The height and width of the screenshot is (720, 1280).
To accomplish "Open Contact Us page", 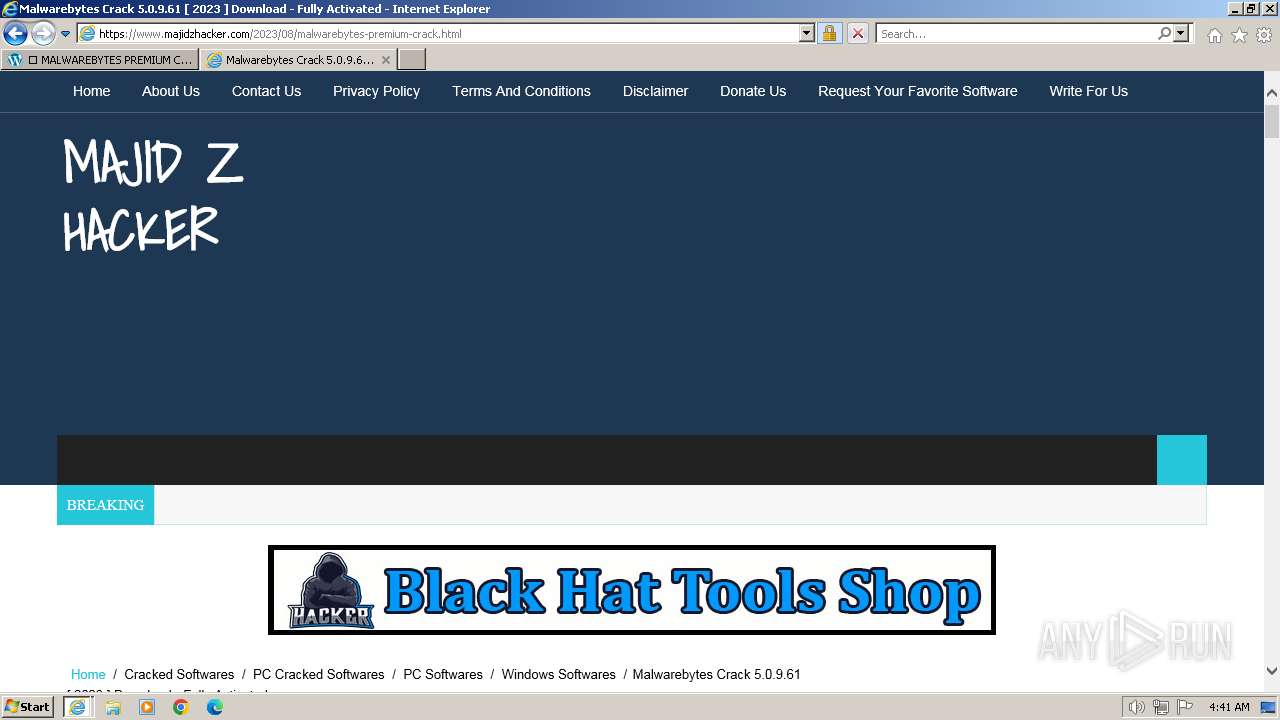I will (266, 91).
